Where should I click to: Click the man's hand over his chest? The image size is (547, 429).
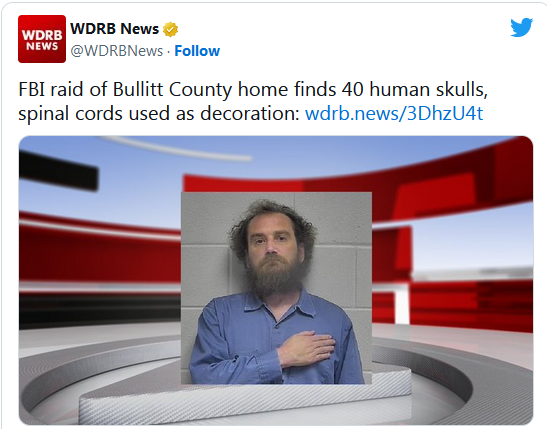coord(307,349)
